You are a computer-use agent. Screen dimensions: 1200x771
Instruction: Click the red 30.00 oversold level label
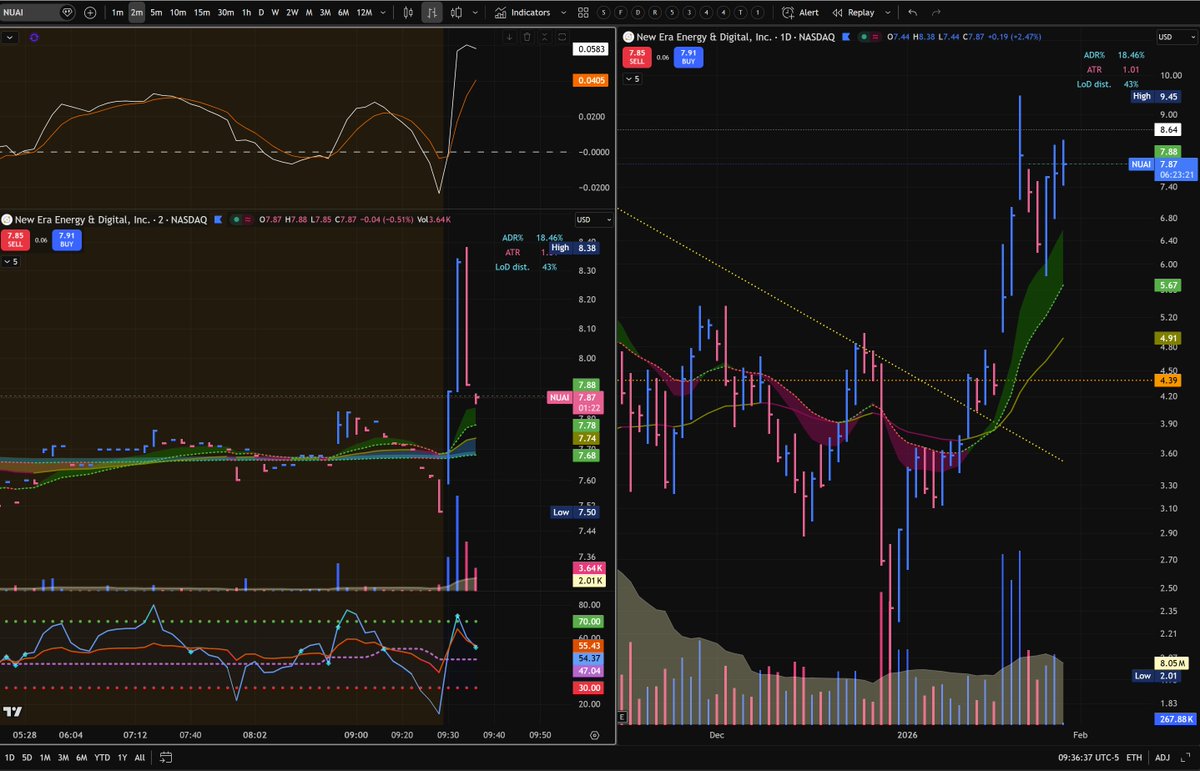tap(586, 687)
